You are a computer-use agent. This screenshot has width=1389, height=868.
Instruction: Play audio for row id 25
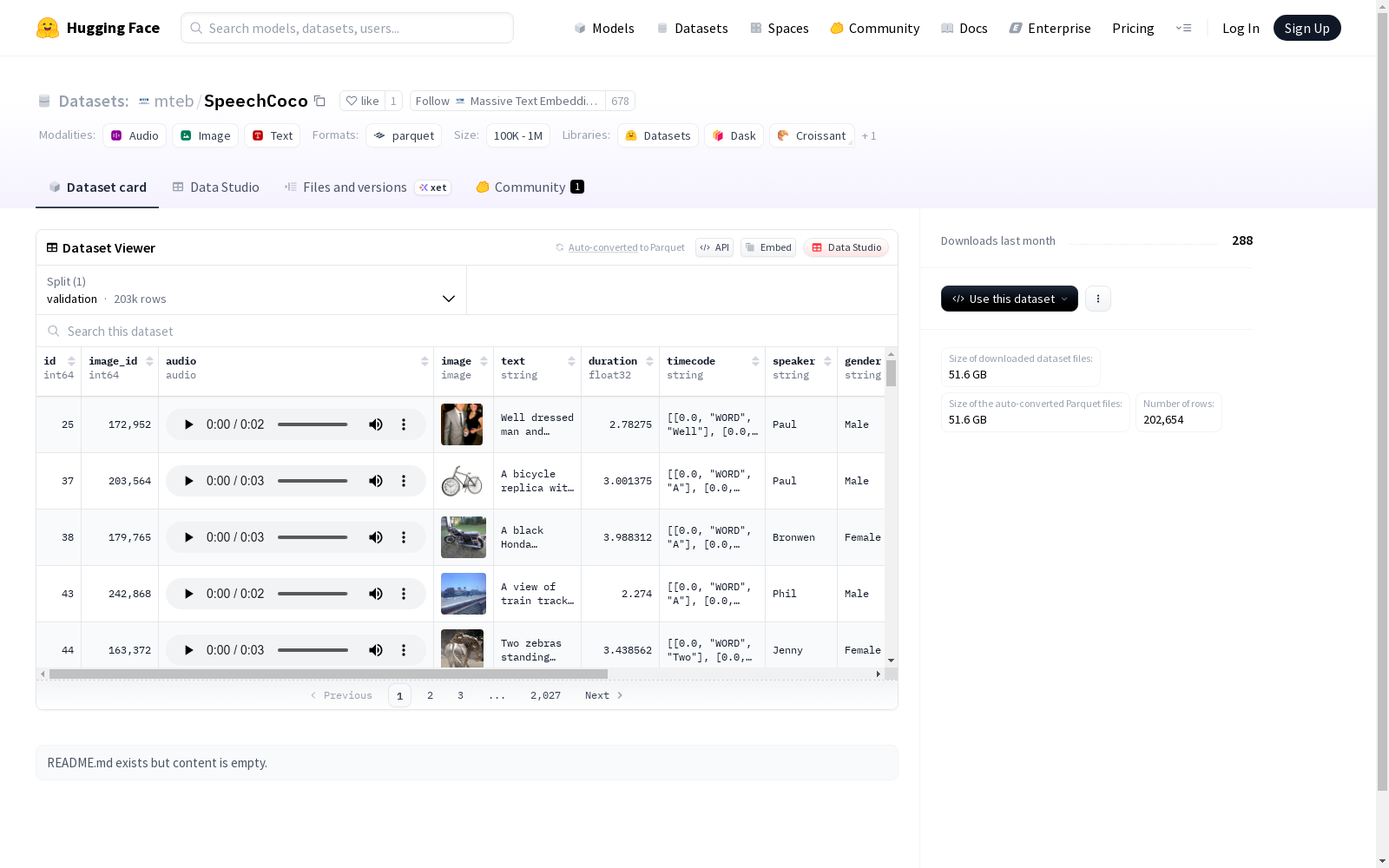(x=188, y=424)
